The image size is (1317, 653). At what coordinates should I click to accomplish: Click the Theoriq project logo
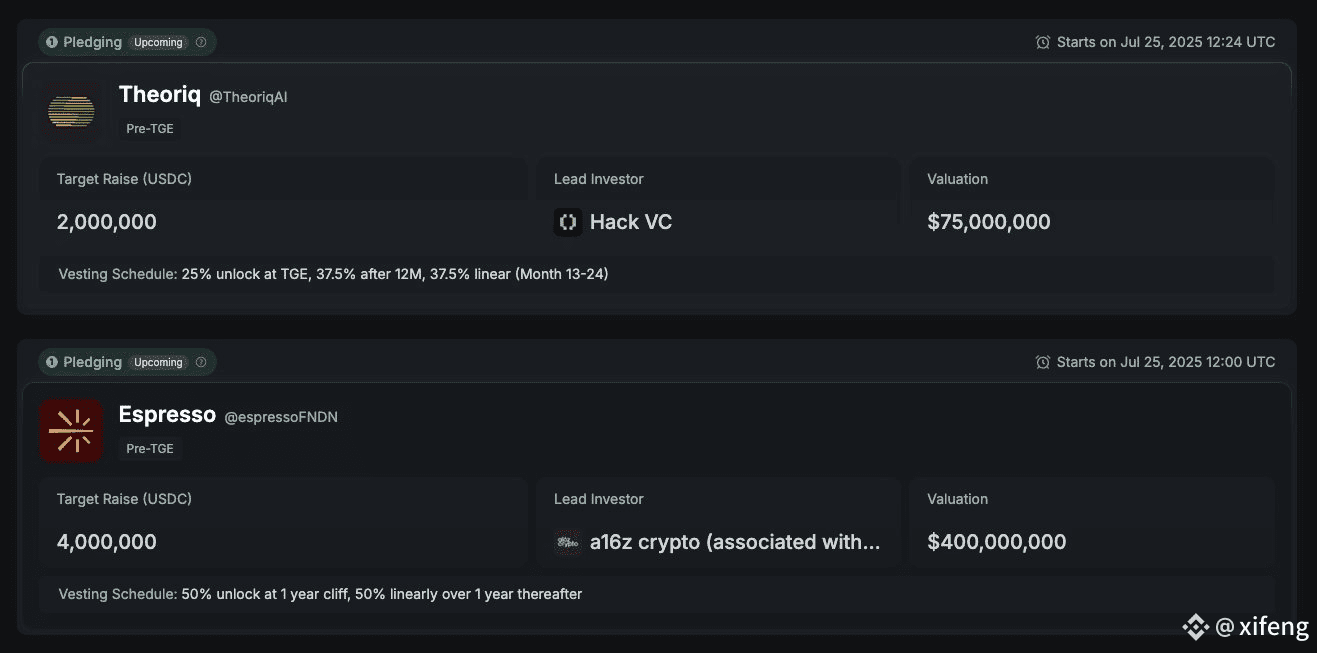71,111
